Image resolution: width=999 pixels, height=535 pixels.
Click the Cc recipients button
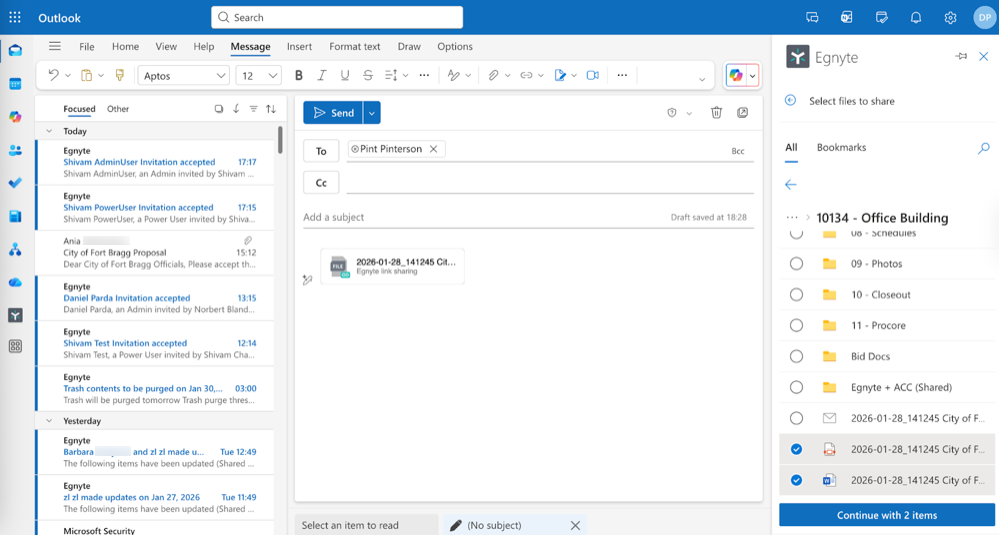pos(321,183)
